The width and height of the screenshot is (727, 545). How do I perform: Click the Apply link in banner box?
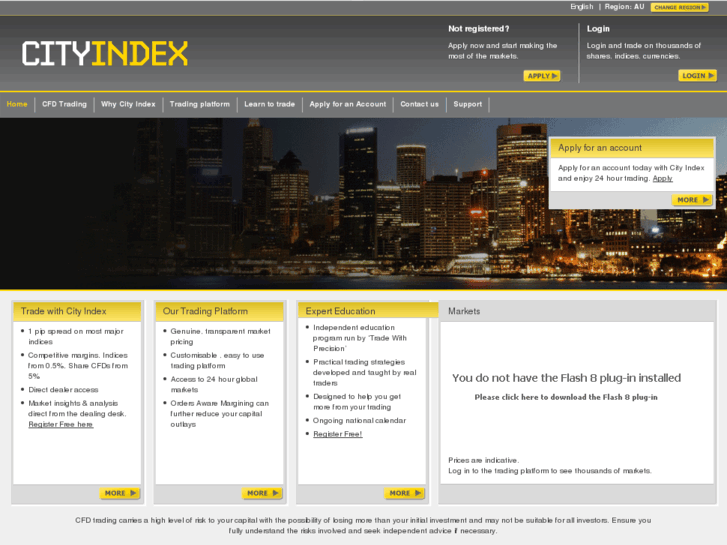(663, 179)
